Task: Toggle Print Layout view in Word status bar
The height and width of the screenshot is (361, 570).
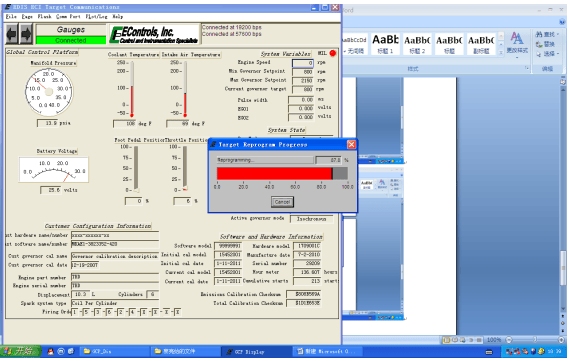Action: 446,340
